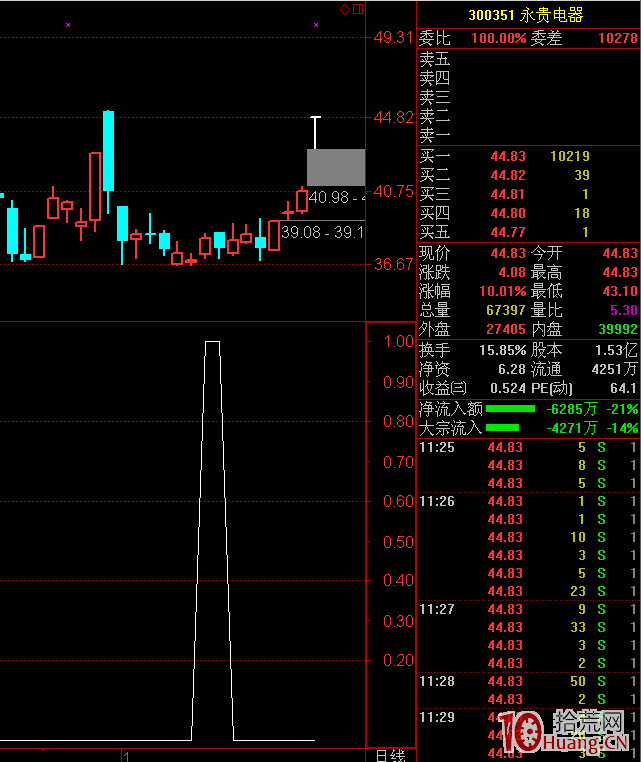Click the 11:26 tick time label
This screenshot has height=762, width=641.
click(437, 501)
